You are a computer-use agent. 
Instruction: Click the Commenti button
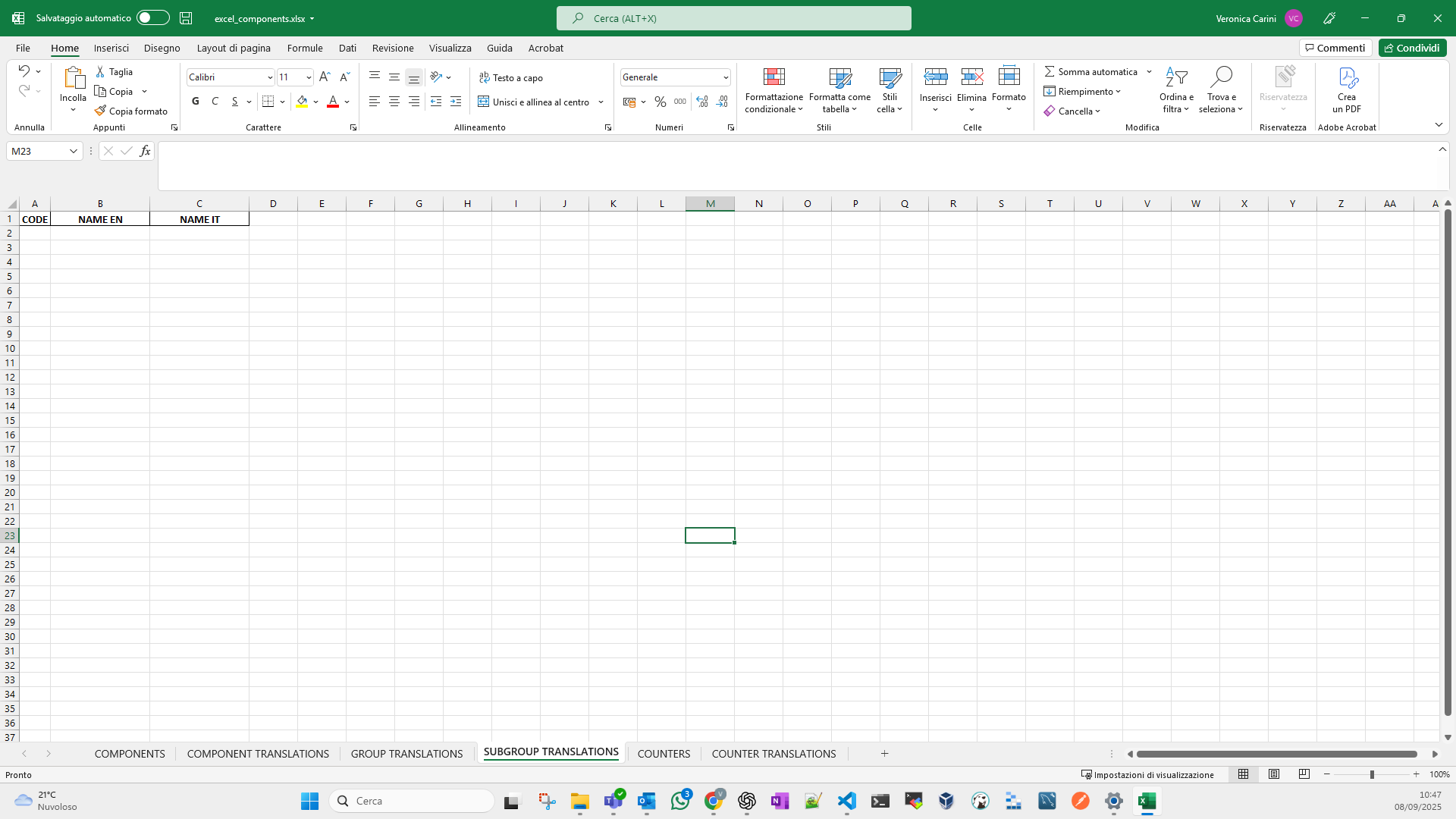click(1335, 48)
